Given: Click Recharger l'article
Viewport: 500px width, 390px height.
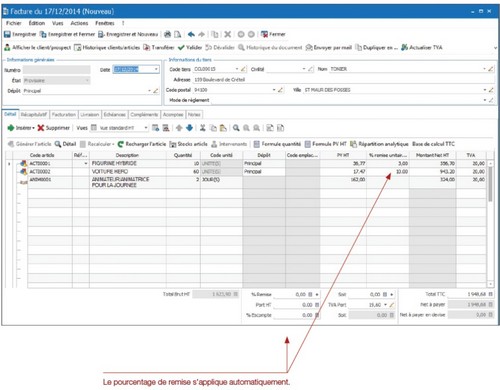Looking at the screenshot, I should coord(142,144).
